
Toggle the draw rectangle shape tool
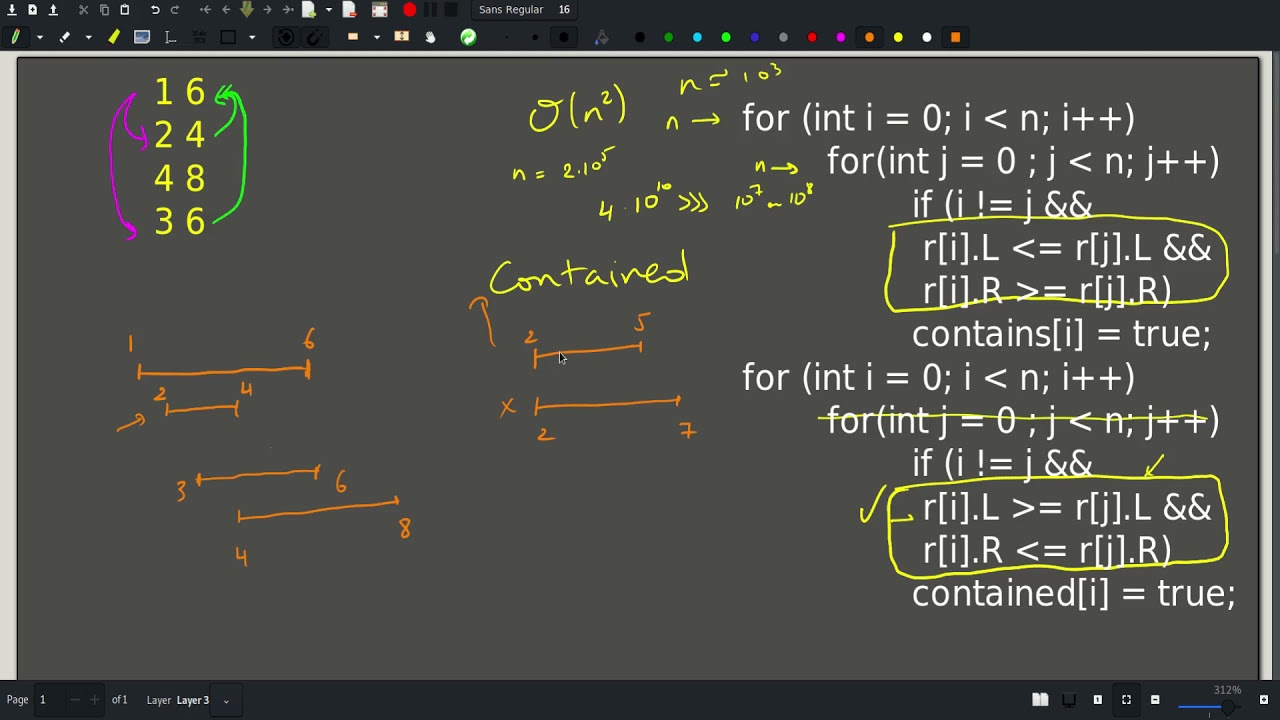tap(228, 37)
